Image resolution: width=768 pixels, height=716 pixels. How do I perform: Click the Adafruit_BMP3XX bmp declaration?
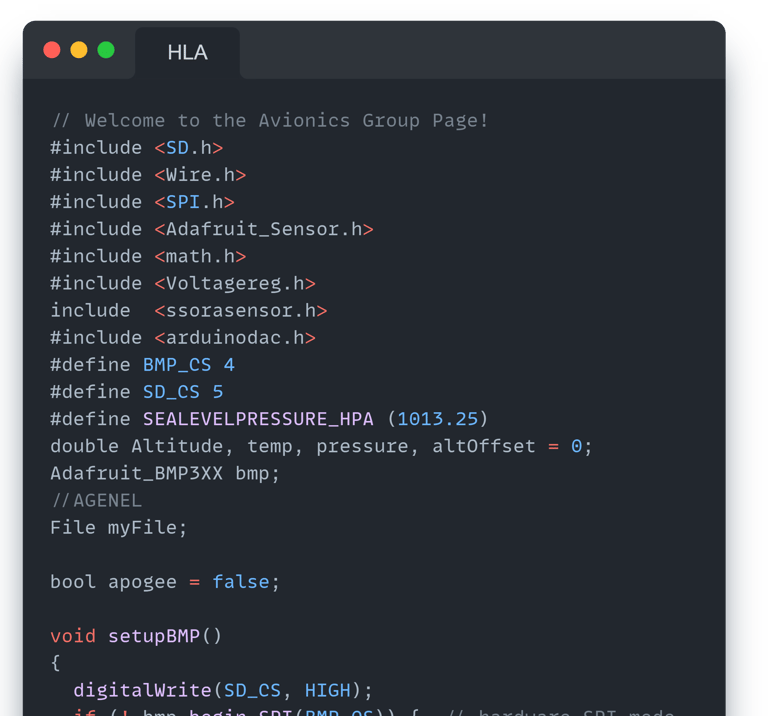165,473
